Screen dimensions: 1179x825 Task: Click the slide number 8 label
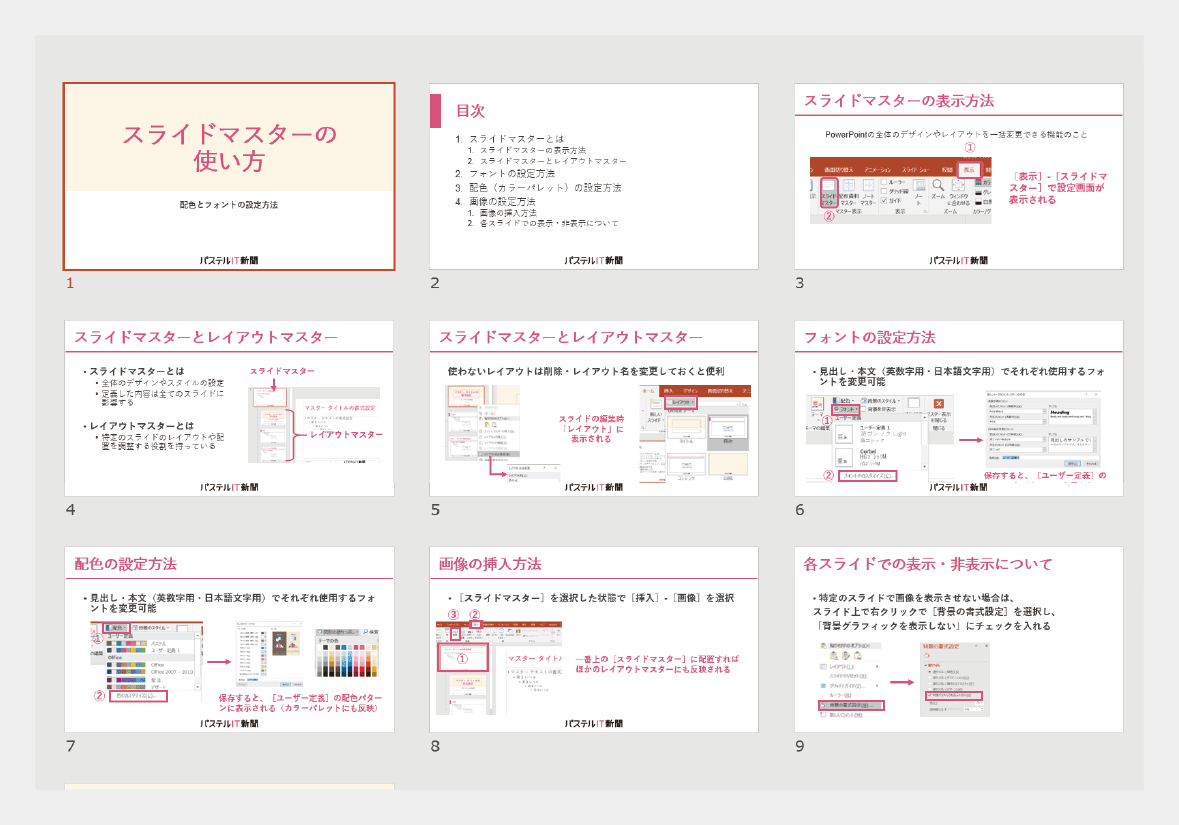435,746
